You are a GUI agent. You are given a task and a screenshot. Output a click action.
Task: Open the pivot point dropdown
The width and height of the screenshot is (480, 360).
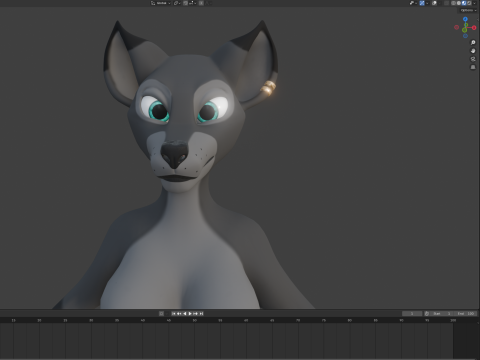coord(177,3)
